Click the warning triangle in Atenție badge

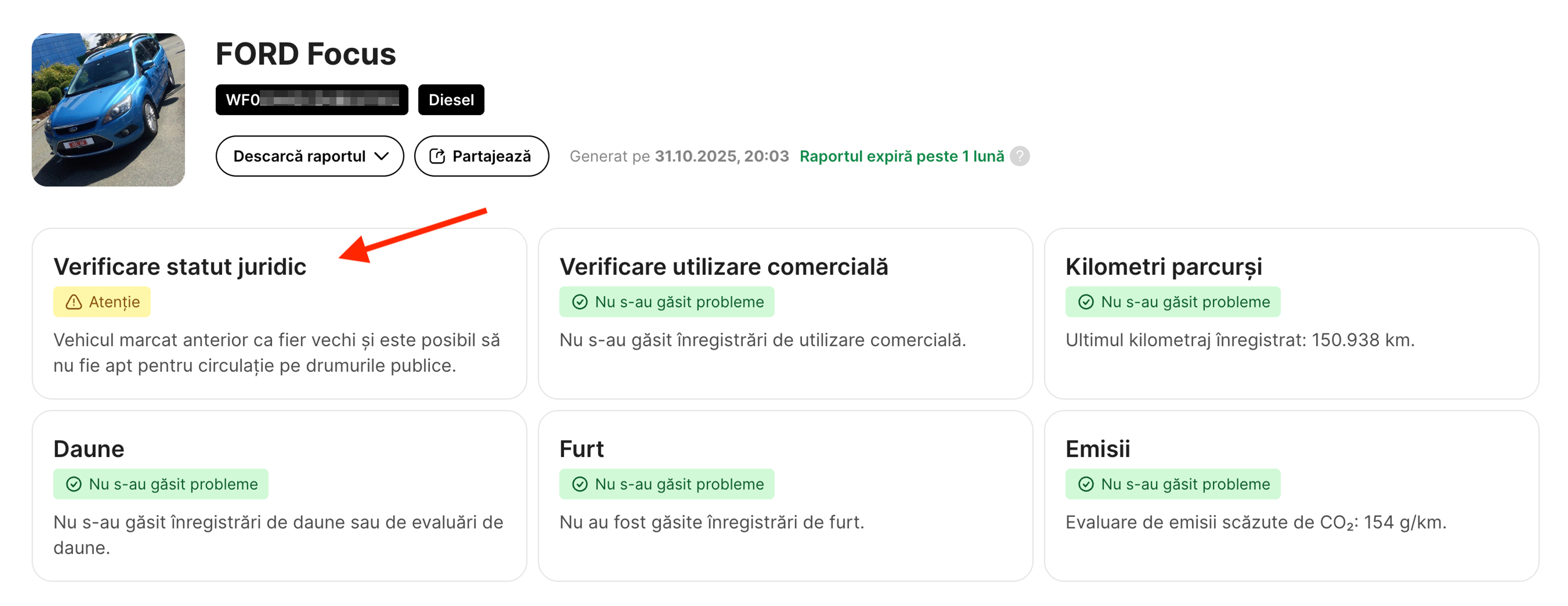click(73, 301)
